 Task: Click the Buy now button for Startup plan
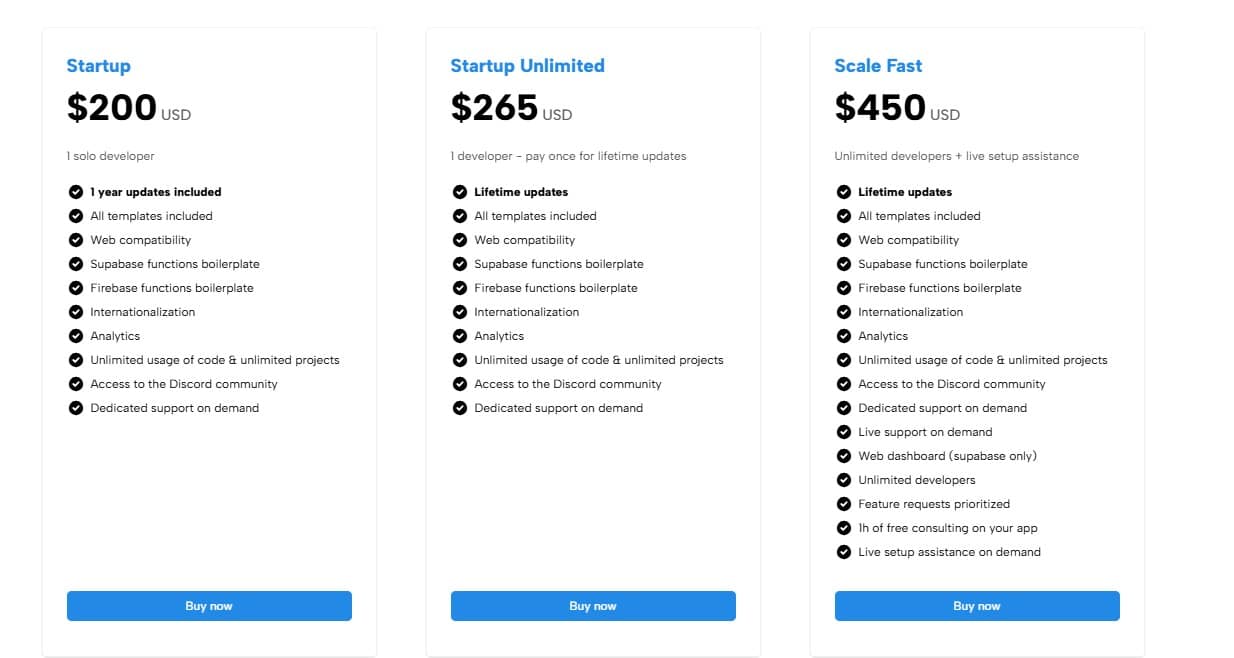(x=208, y=605)
